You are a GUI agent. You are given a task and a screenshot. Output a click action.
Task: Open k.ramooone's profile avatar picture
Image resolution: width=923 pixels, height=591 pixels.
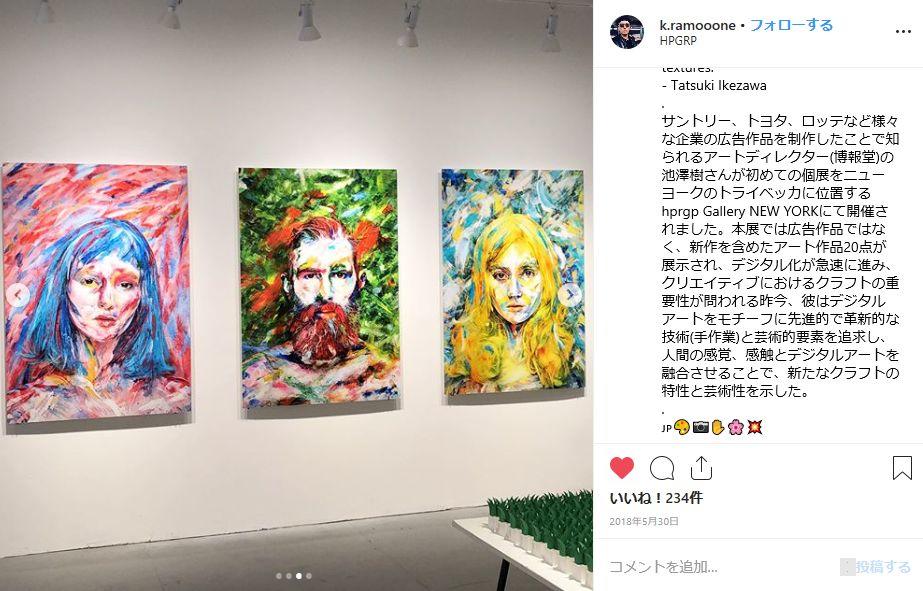pos(626,32)
